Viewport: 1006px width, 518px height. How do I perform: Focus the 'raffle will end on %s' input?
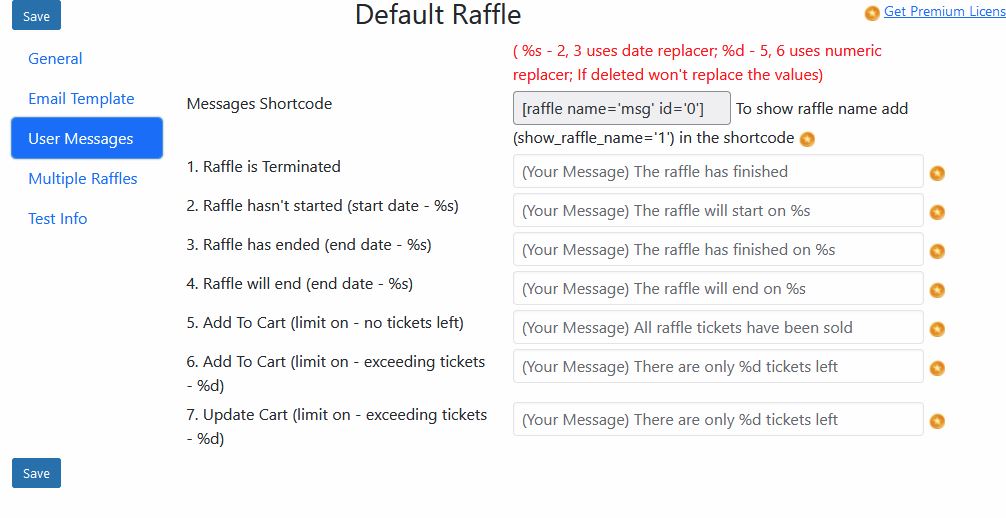pyautogui.click(x=718, y=288)
